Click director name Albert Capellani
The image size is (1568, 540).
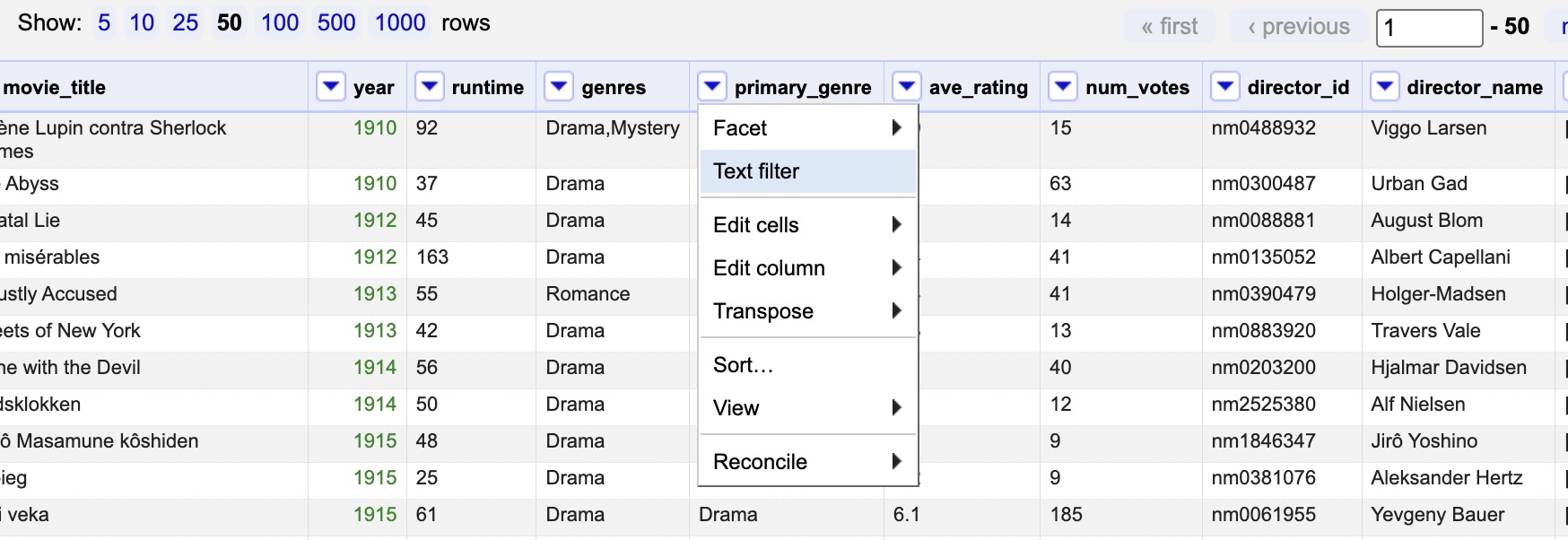(x=1441, y=257)
